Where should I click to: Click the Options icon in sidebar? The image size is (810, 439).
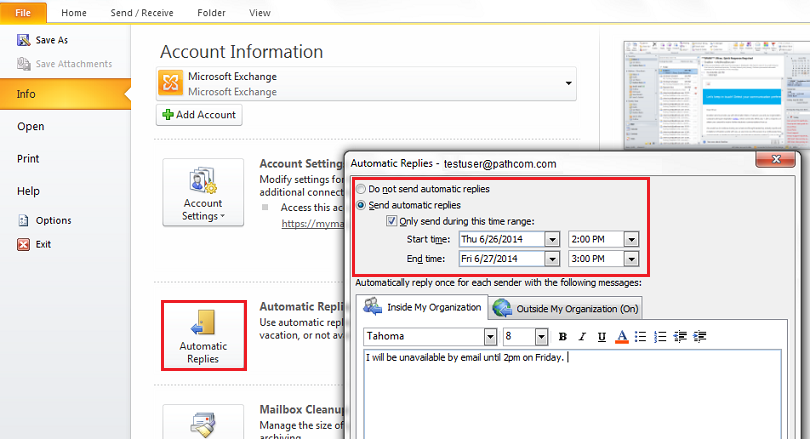tap(23, 221)
